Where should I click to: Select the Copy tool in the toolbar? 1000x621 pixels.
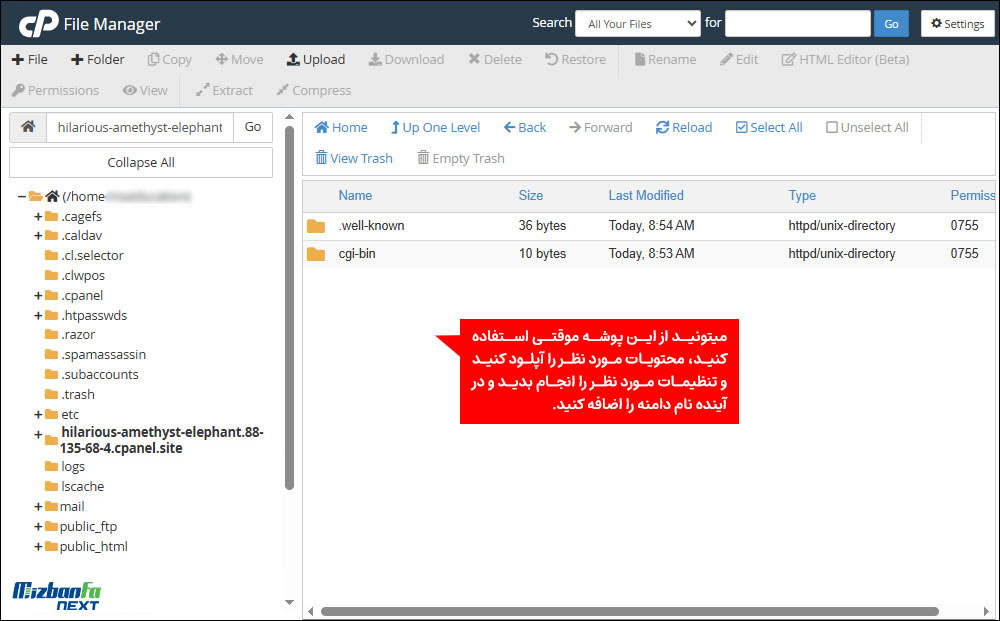(x=169, y=59)
